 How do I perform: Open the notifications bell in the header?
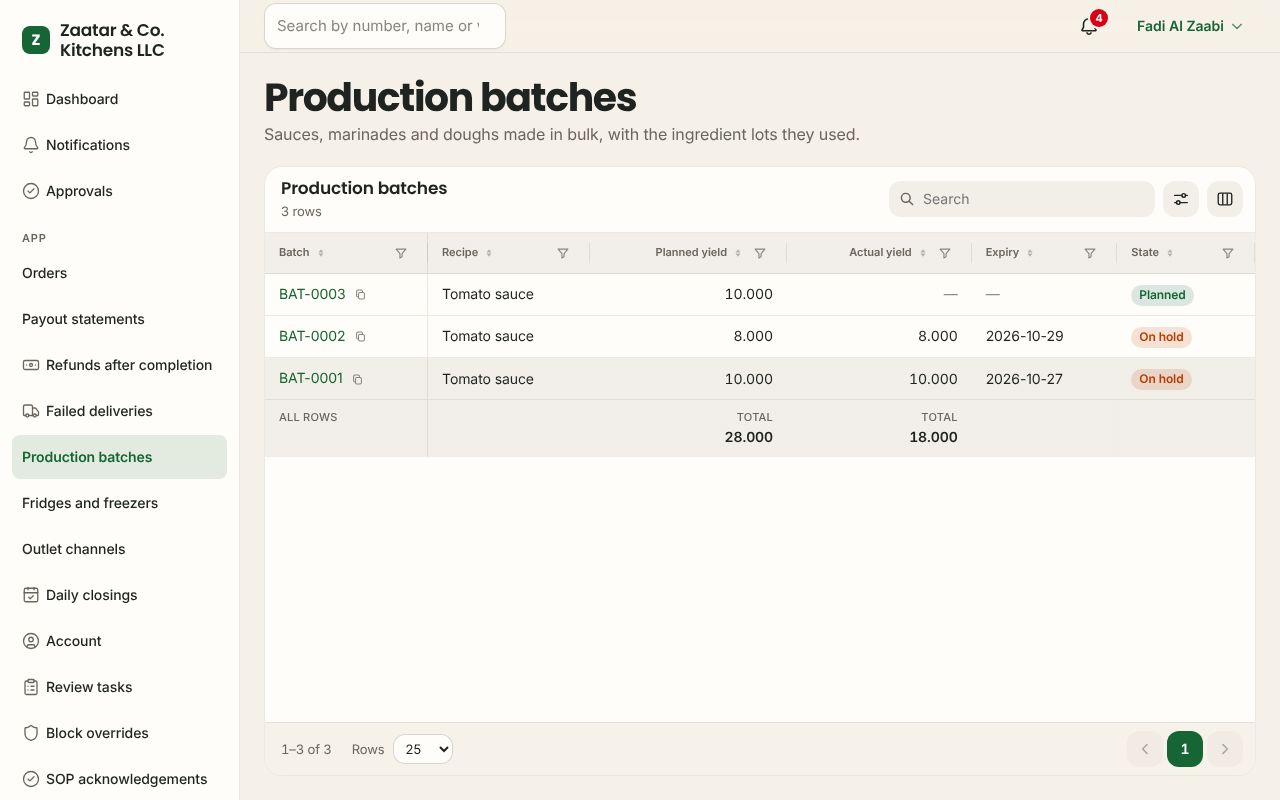coord(1089,26)
